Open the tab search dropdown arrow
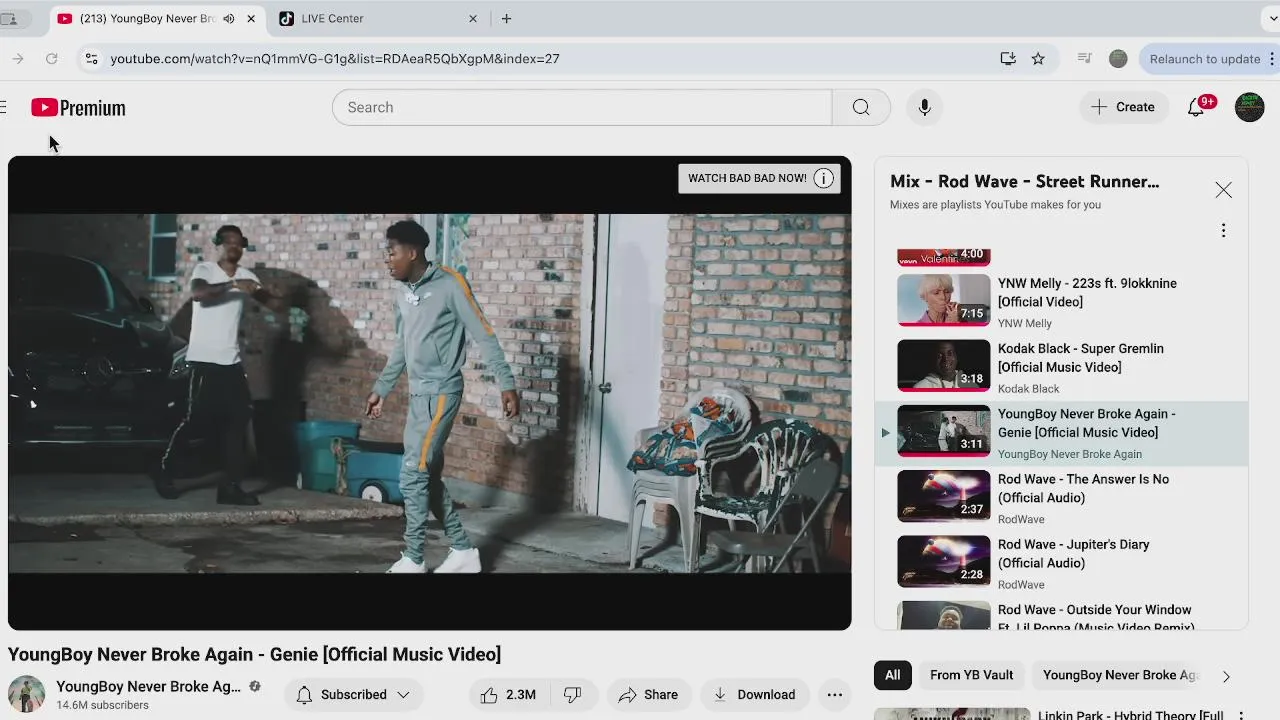 coord(1273,18)
